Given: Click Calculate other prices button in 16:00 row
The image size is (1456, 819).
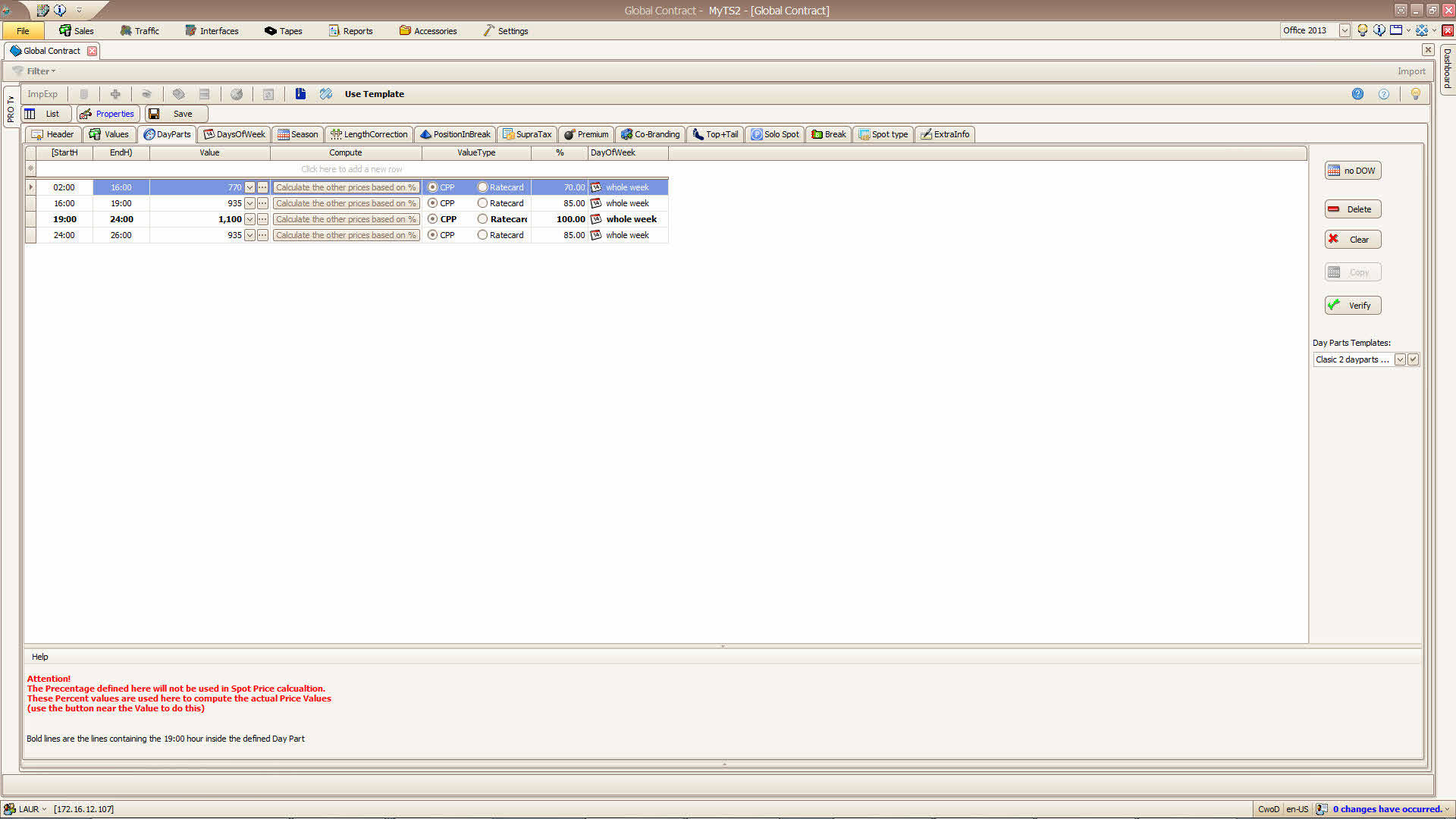Looking at the screenshot, I should click(346, 203).
